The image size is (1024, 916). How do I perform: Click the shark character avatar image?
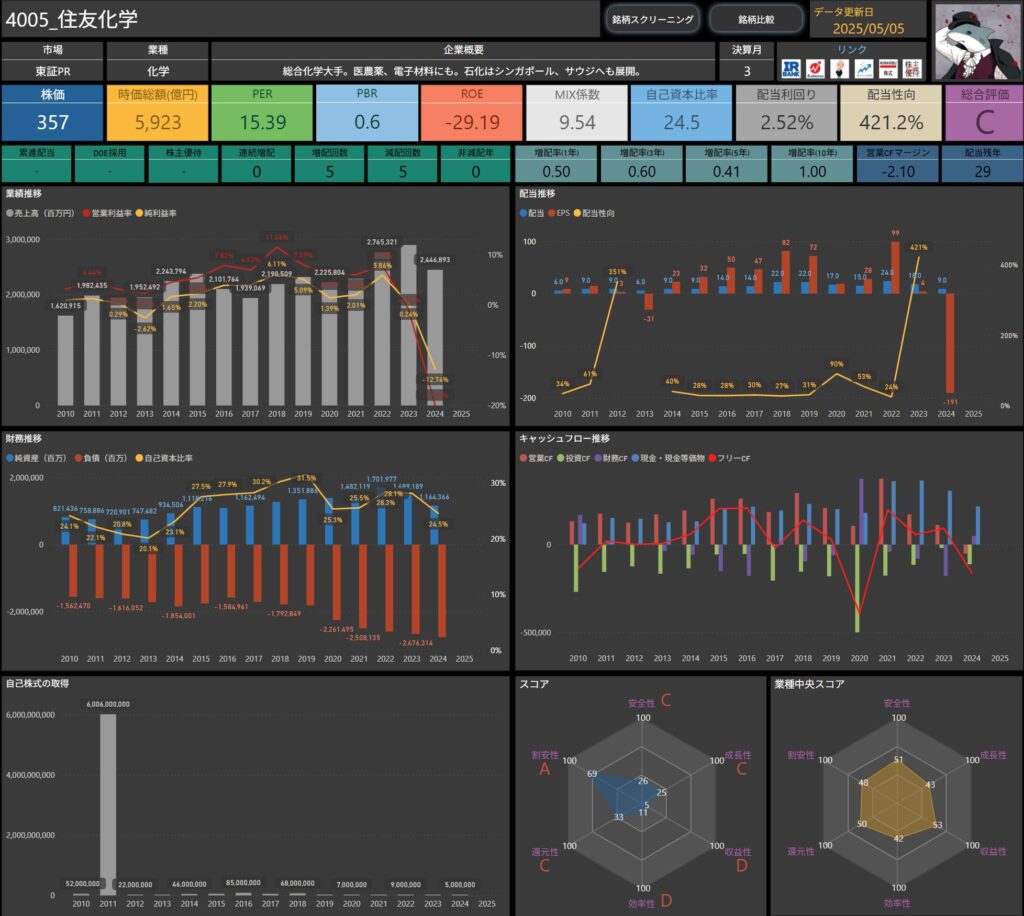[978, 42]
